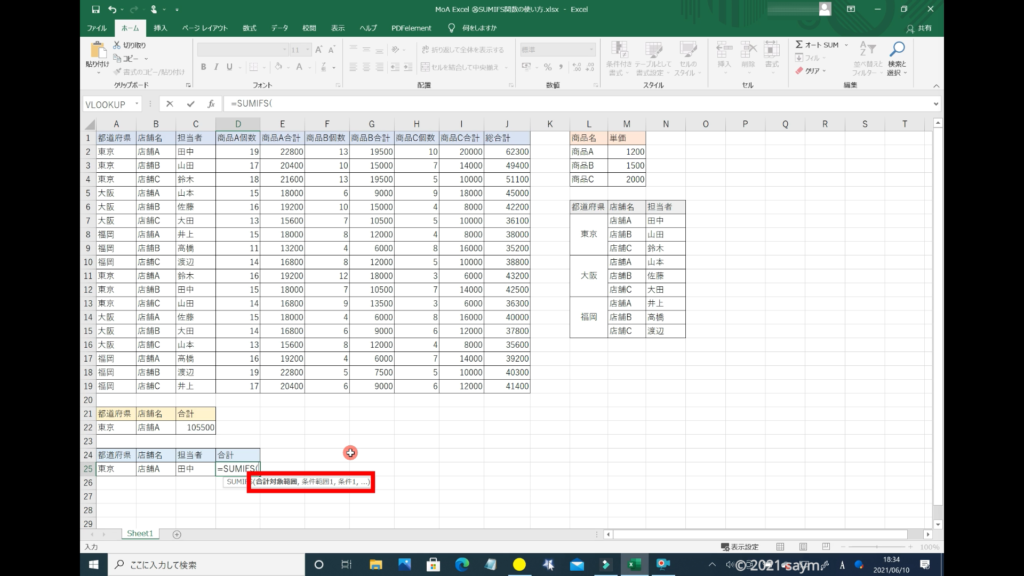
Task: Add a new sheet with plus icon
Action: (177, 534)
